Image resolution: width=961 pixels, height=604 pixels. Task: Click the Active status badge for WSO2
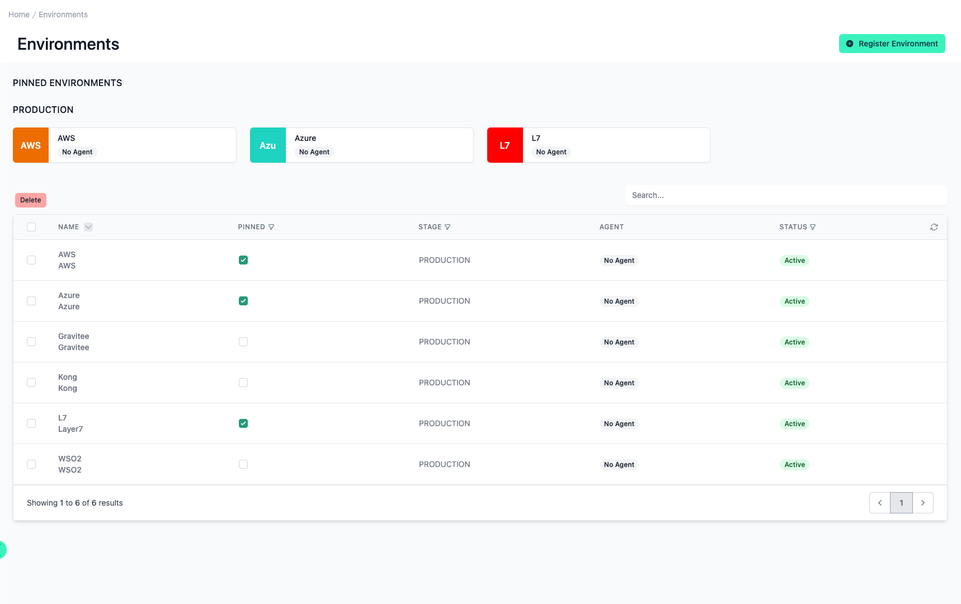click(x=793, y=464)
